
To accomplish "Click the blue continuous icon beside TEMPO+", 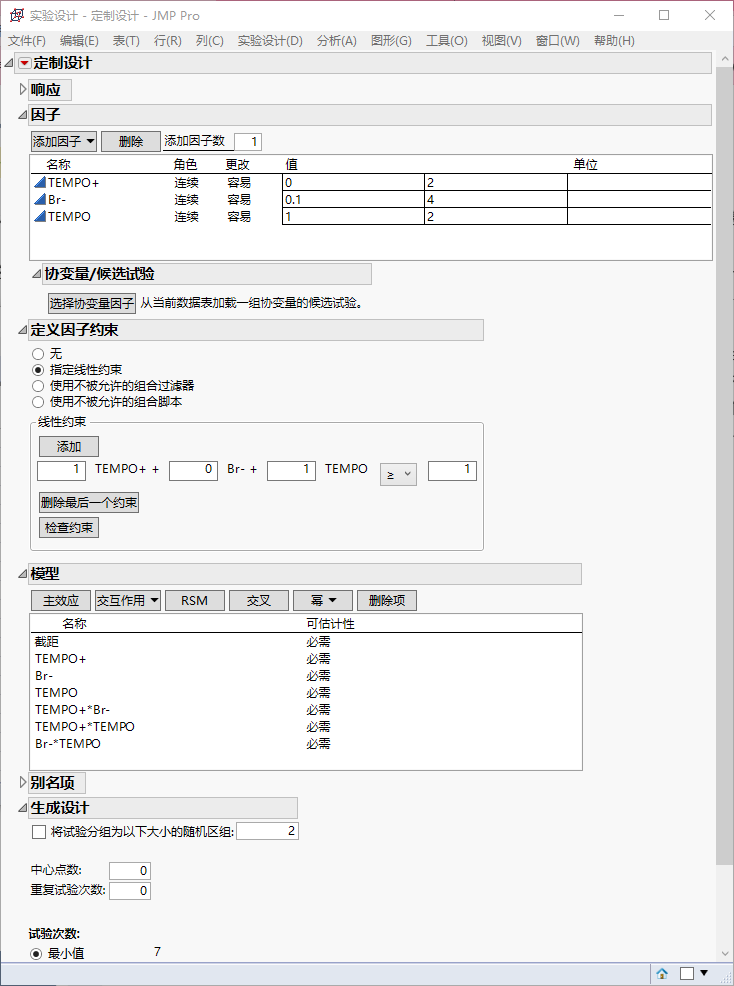I will 40,183.
